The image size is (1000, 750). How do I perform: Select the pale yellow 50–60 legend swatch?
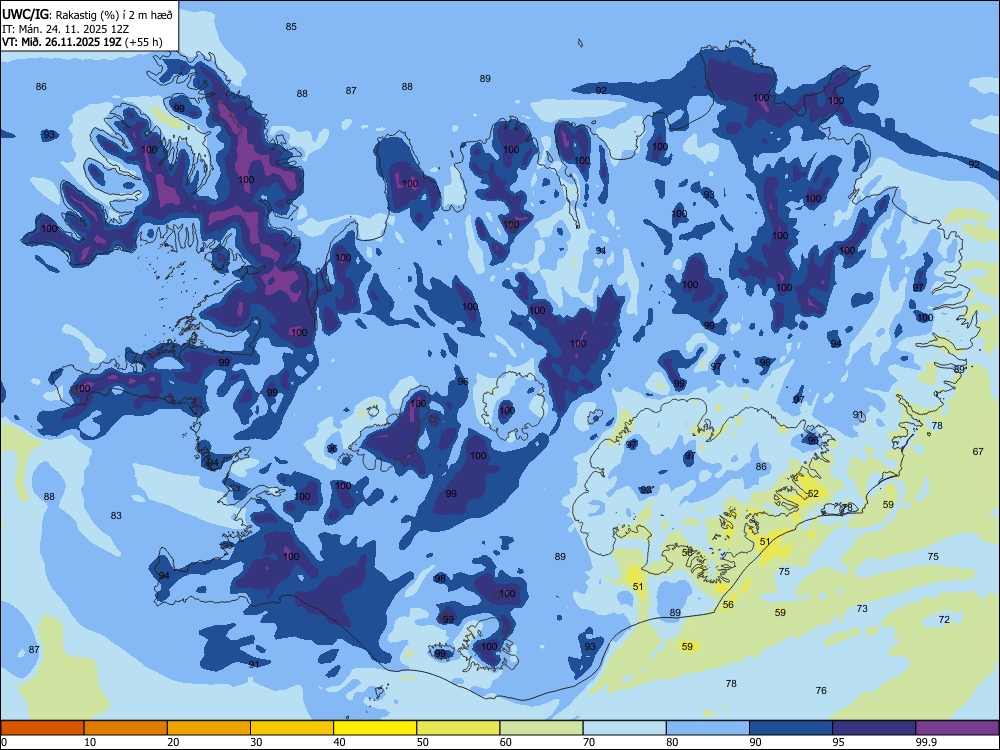pos(459,728)
